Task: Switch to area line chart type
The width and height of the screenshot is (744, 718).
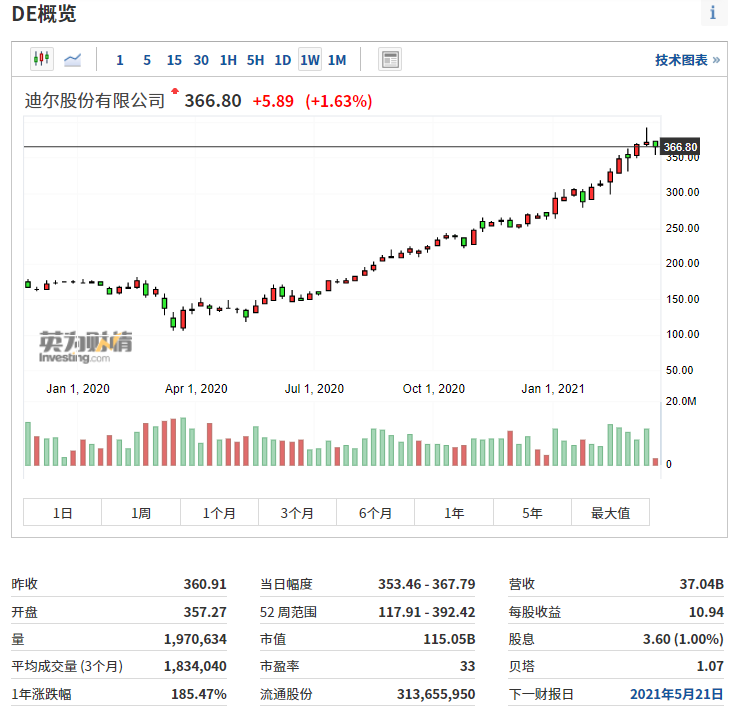Action: (72, 60)
